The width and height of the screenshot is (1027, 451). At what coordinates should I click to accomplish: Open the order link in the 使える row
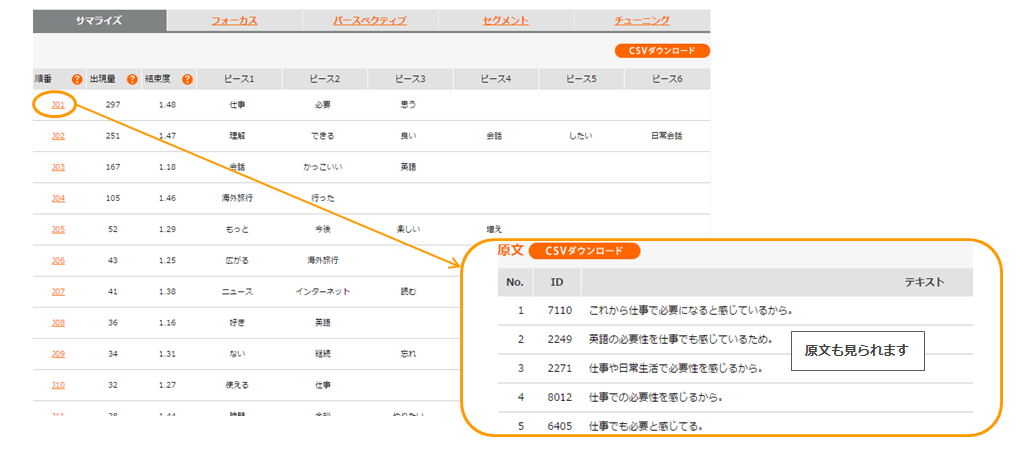point(58,385)
